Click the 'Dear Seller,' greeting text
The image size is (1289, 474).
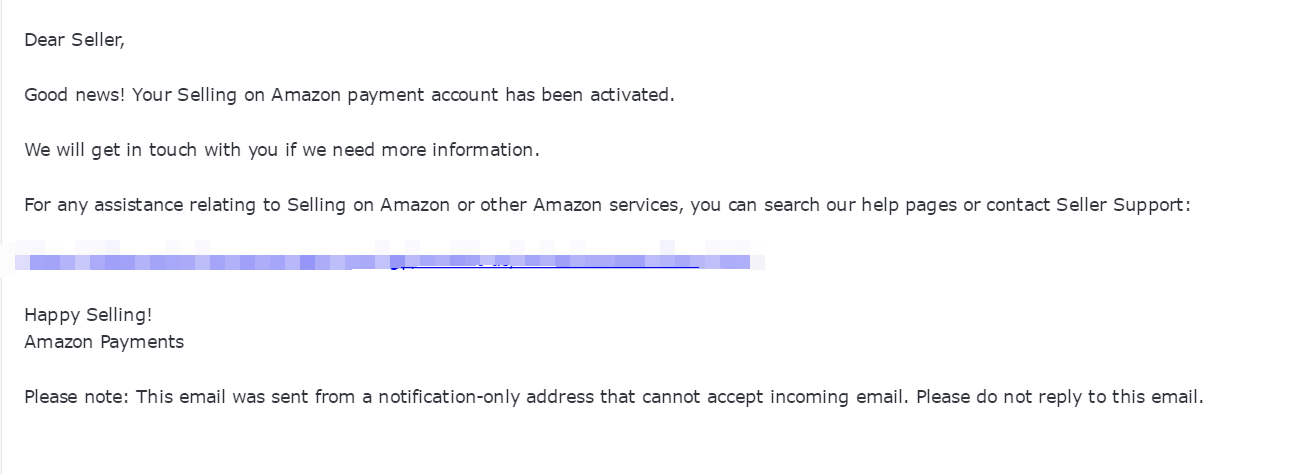coord(74,40)
